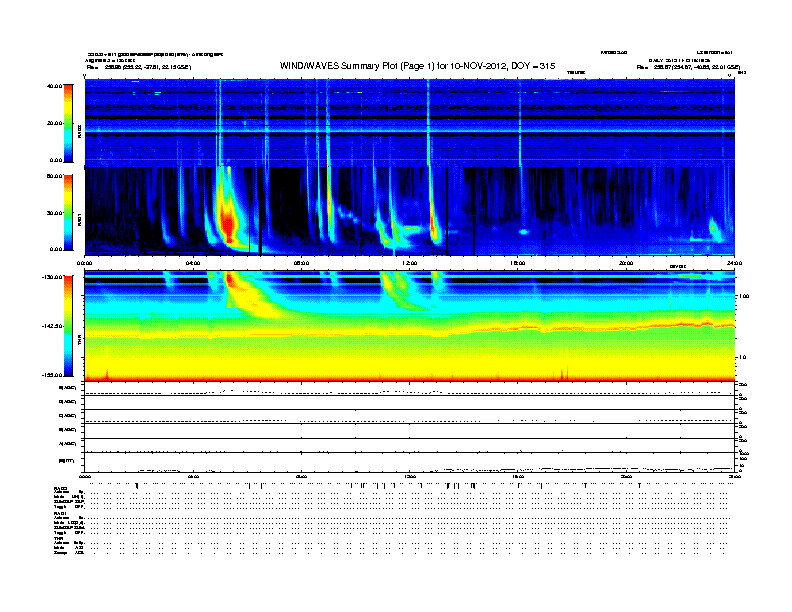Viewport: 792px width, 612px height.
Task: Click the -142.50 label on TNR color scale
Action: pyautogui.click(x=52, y=326)
